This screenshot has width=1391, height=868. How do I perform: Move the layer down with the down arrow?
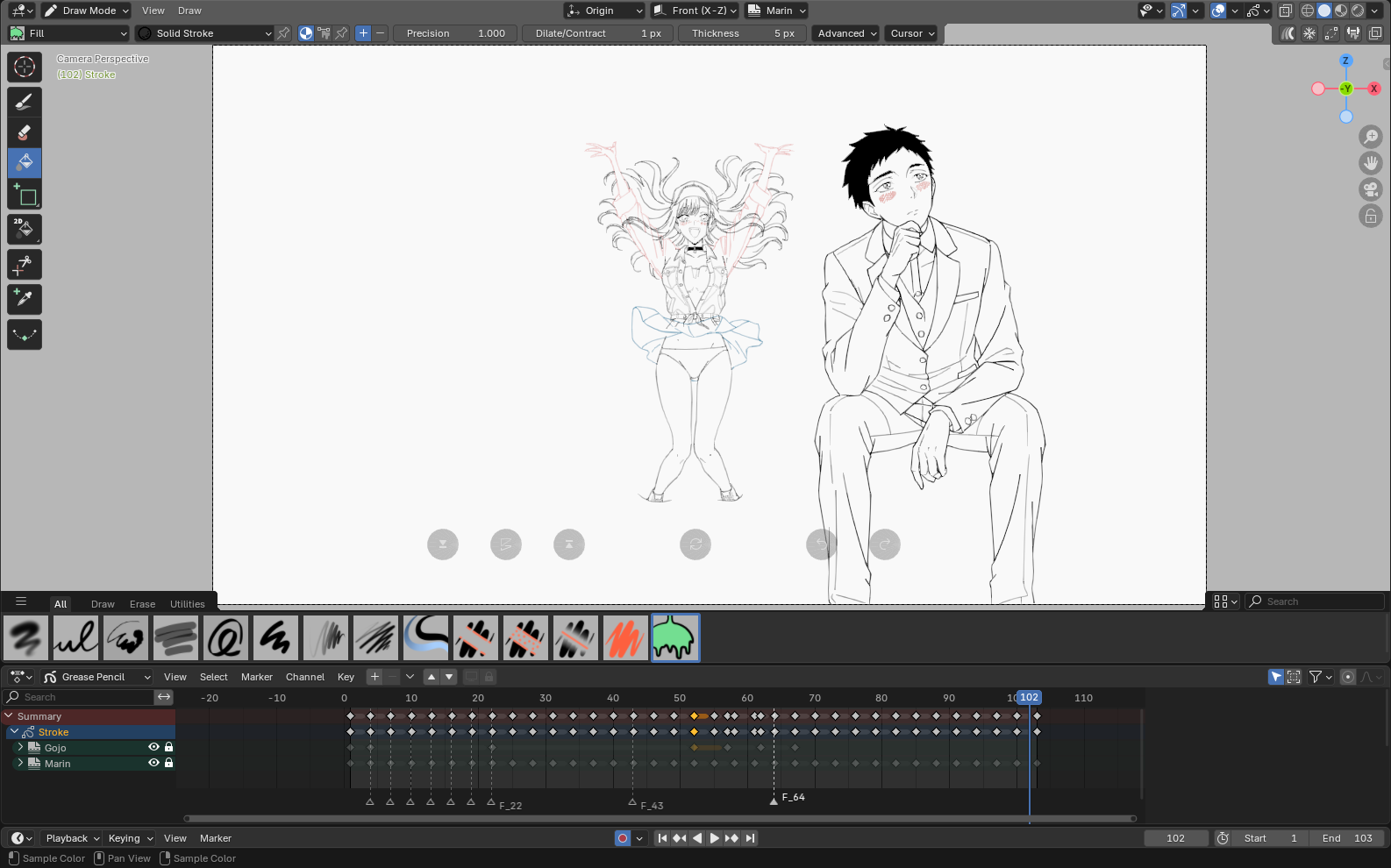click(449, 677)
